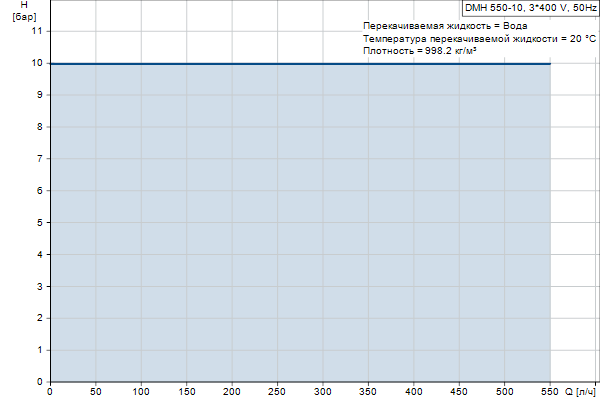This screenshot has height=400, width=600.
Task: Select the 1 tick on the pressure axis
Action: point(41,349)
